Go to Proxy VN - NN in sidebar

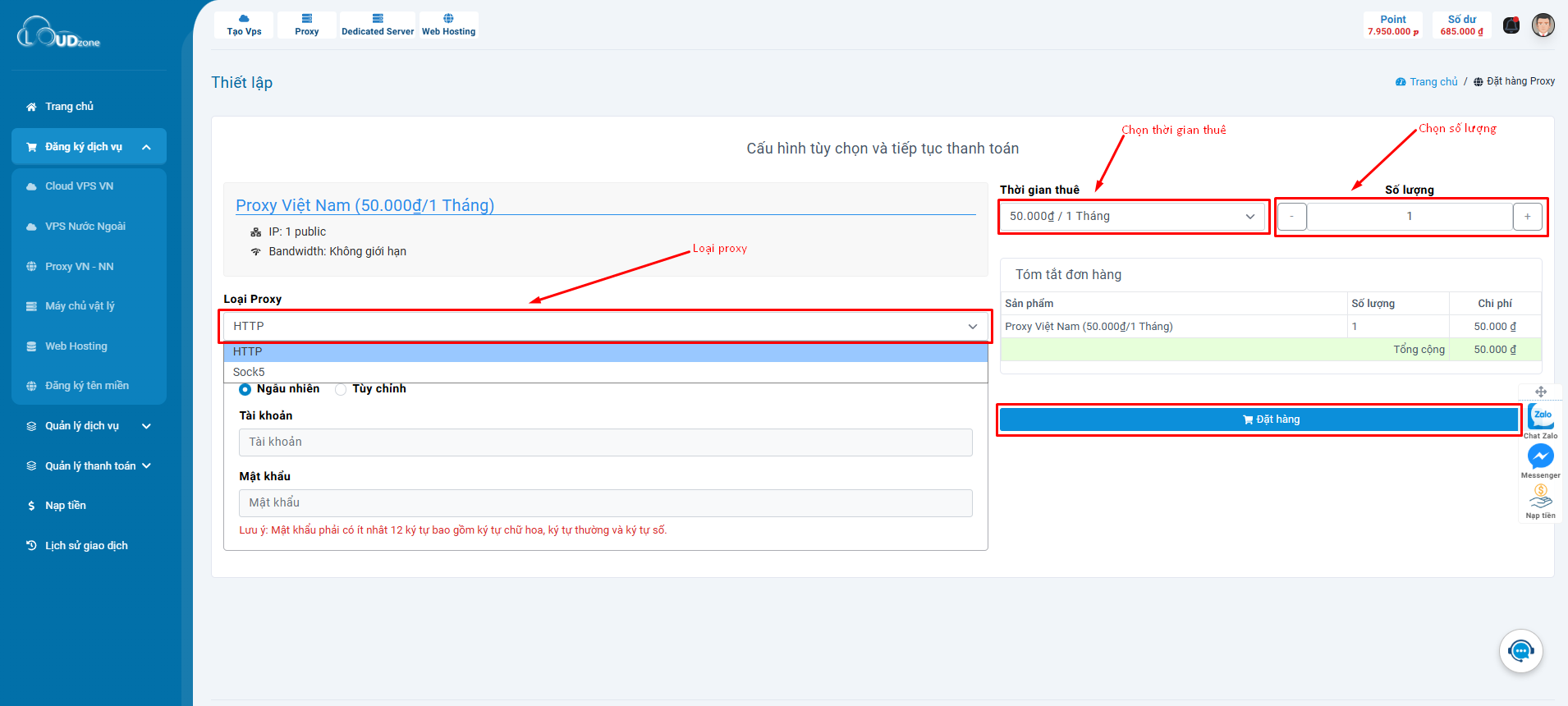click(80, 267)
